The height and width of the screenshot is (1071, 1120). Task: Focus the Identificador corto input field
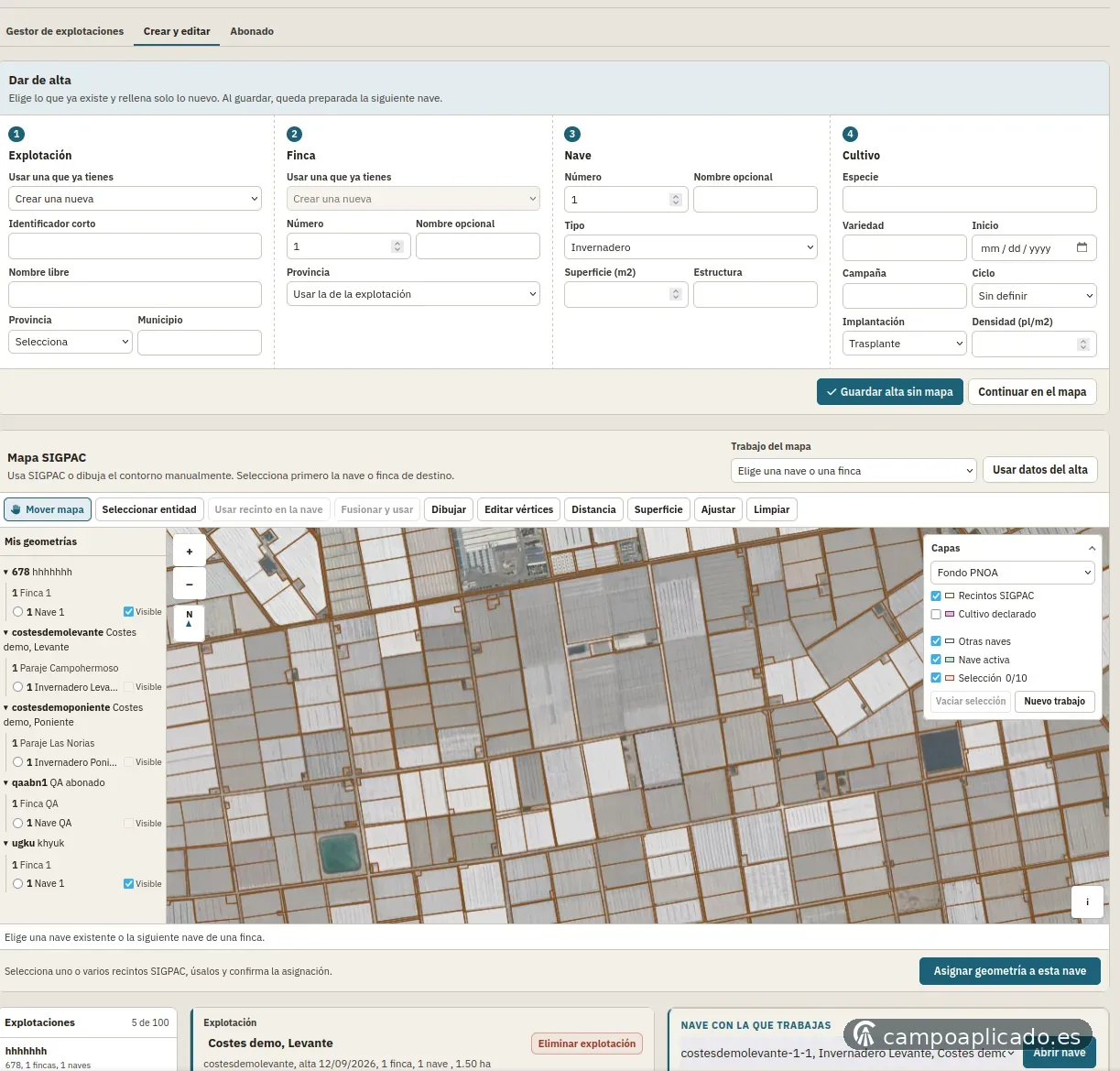[135, 246]
